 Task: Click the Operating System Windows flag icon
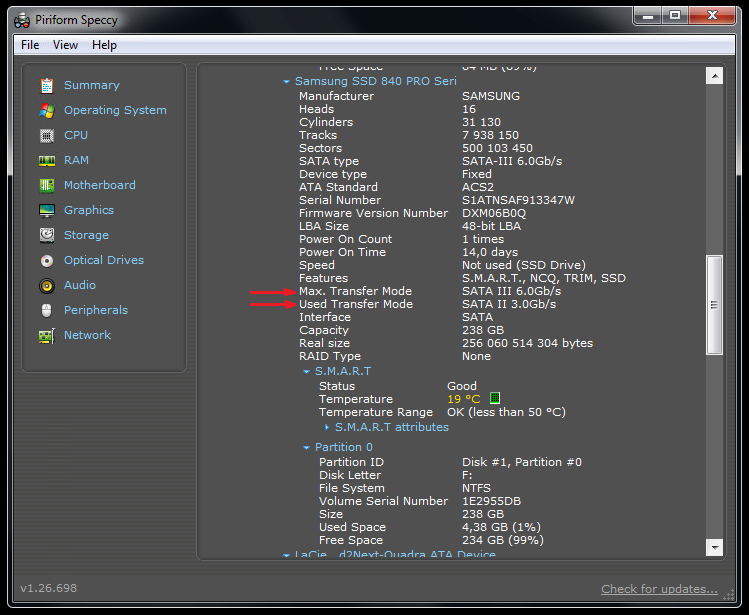(47, 110)
